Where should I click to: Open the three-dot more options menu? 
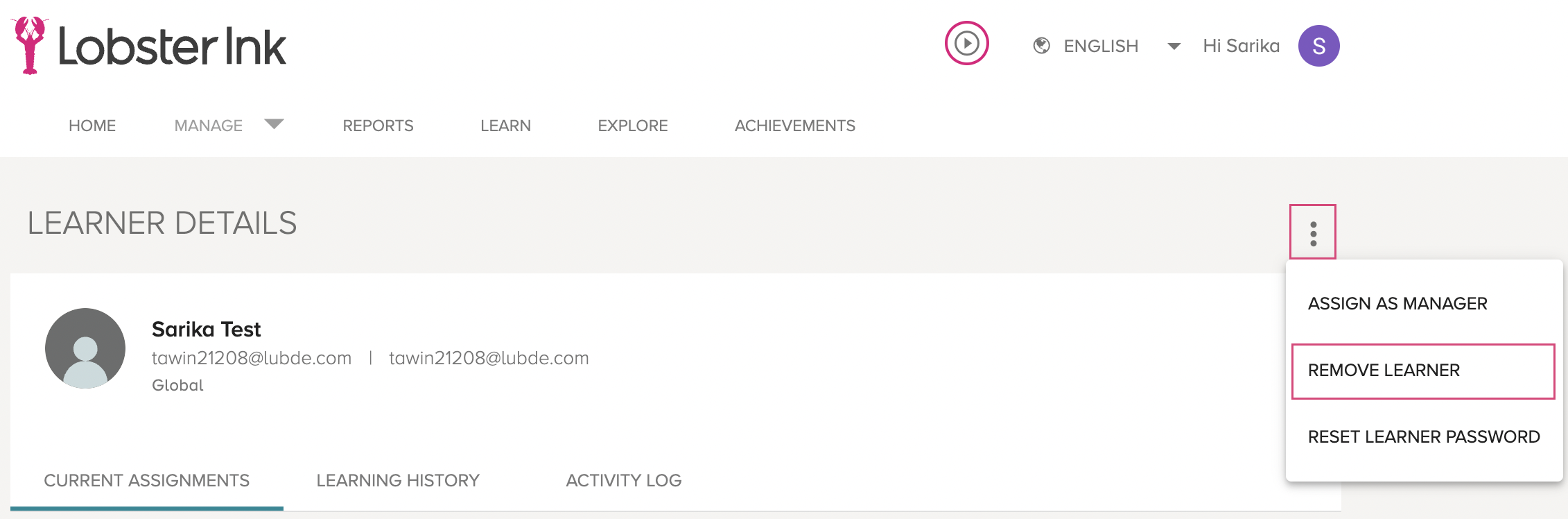pyautogui.click(x=1313, y=233)
